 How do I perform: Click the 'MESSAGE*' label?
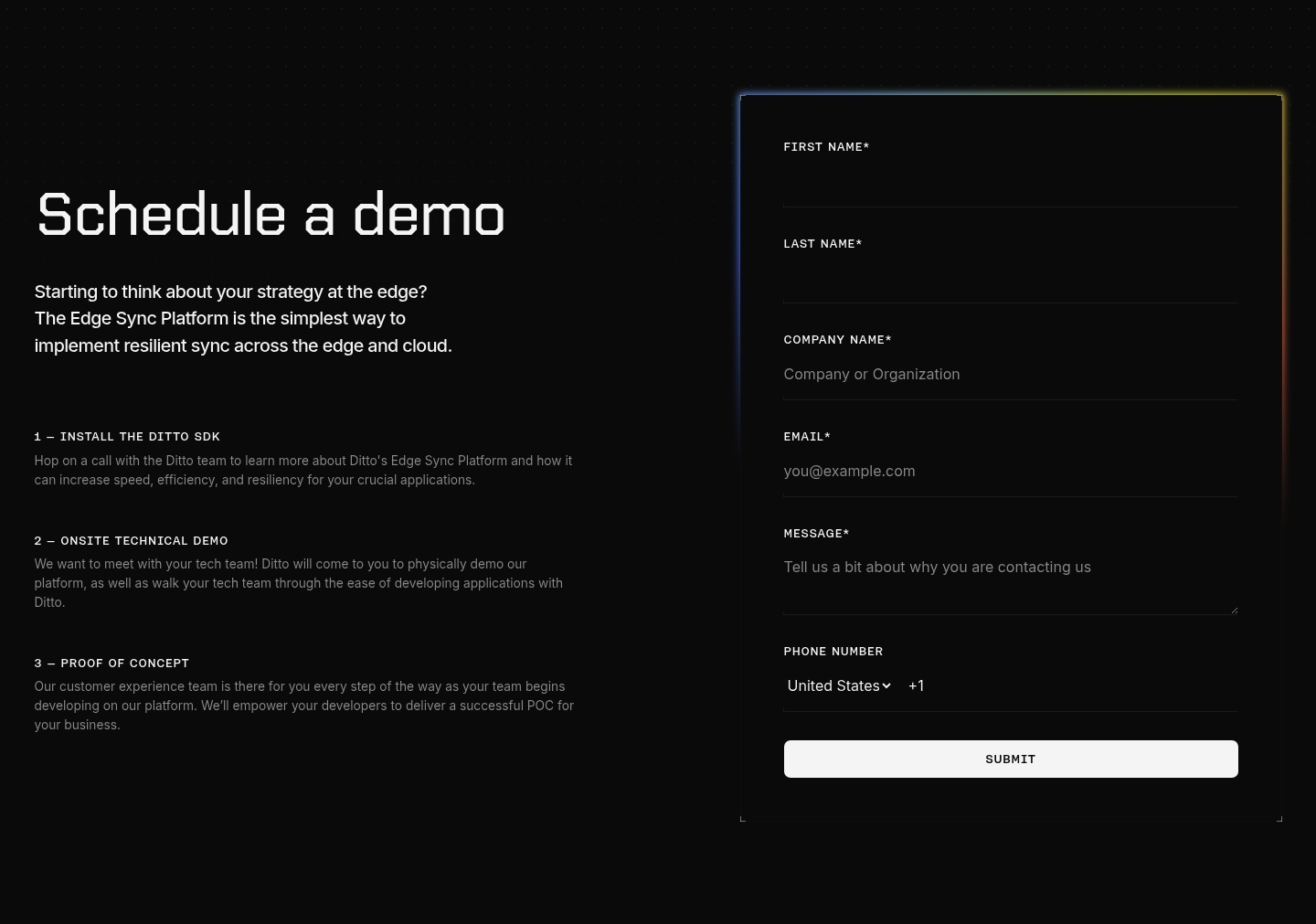point(816,534)
